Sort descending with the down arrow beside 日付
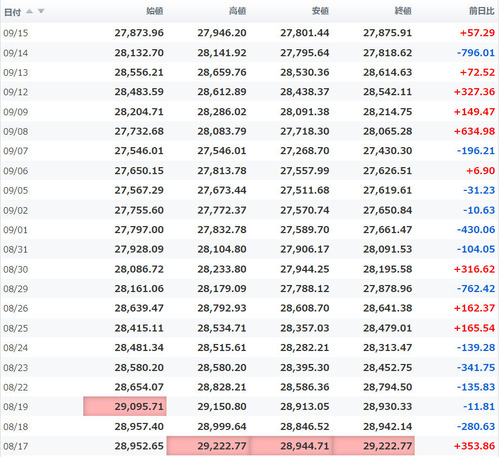This screenshot has width=499, height=457. 41,11
